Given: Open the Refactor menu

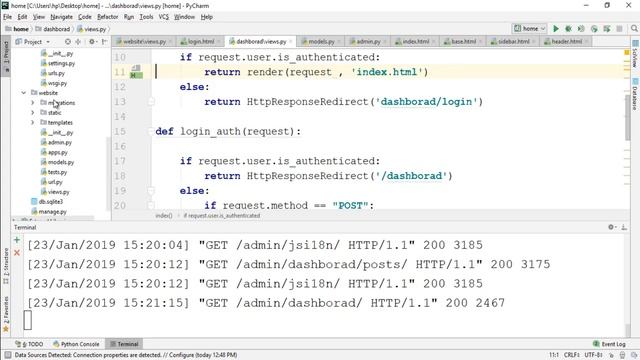Looking at the screenshot, I should tap(107, 17).
